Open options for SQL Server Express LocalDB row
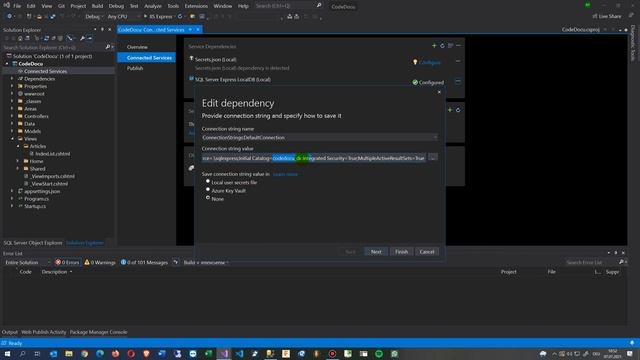 458,82
